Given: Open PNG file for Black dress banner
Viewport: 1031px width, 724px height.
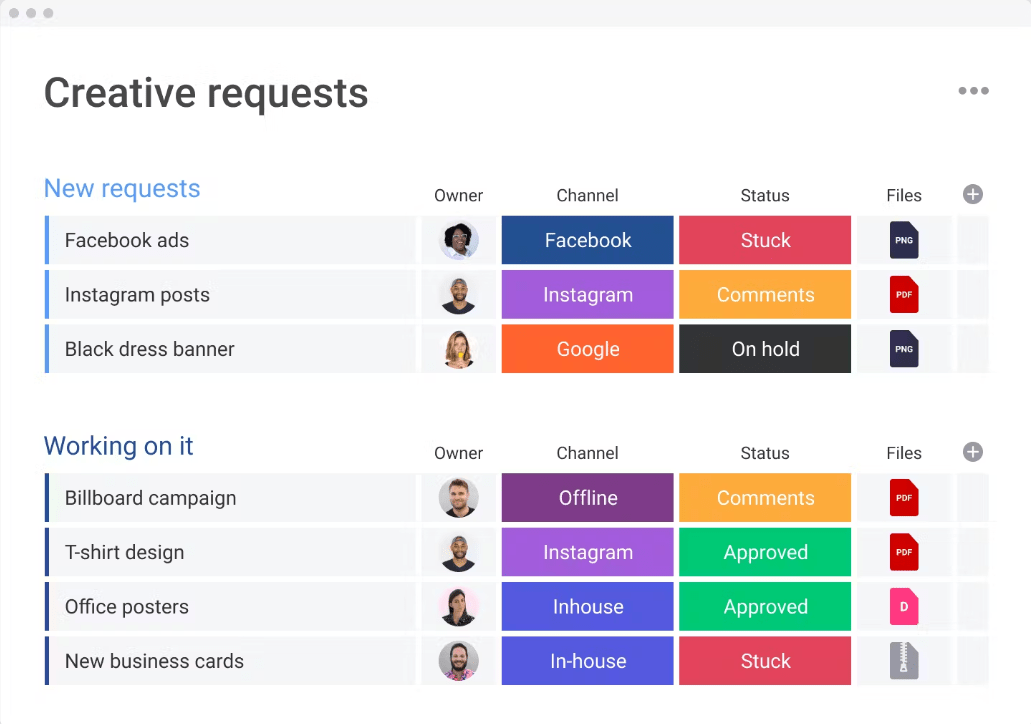Looking at the screenshot, I should click(904, 349).
